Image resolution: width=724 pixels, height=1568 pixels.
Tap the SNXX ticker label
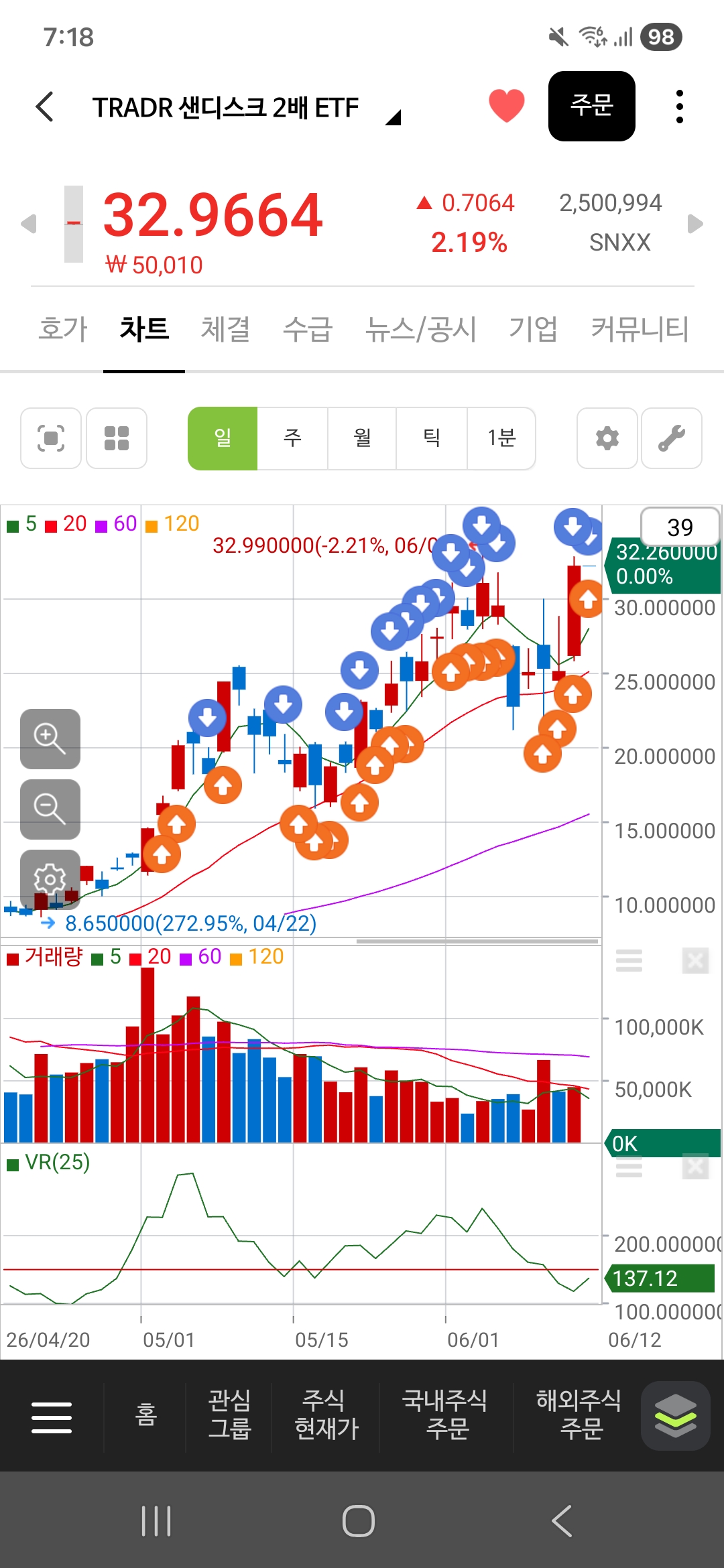click(x=620, y=243)
